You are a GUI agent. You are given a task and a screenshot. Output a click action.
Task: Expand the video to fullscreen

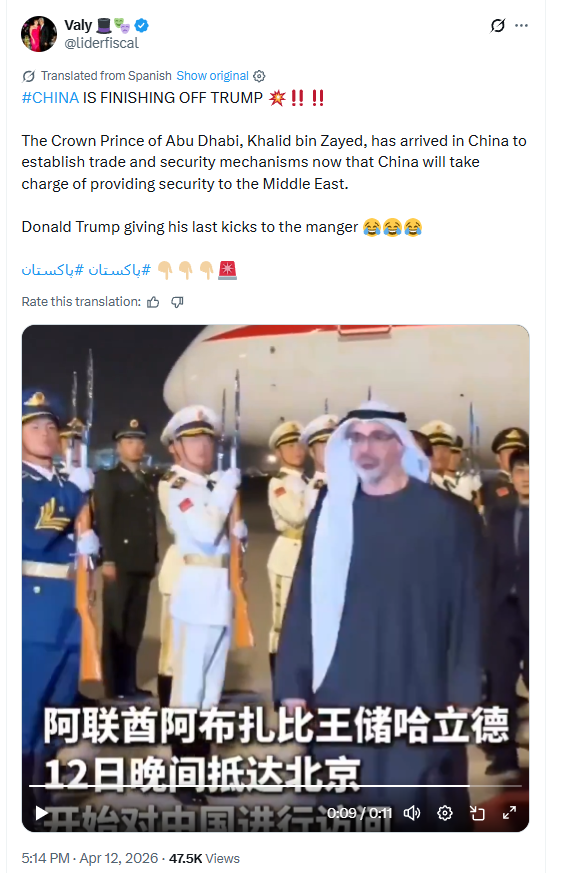[x=509, y=813]
